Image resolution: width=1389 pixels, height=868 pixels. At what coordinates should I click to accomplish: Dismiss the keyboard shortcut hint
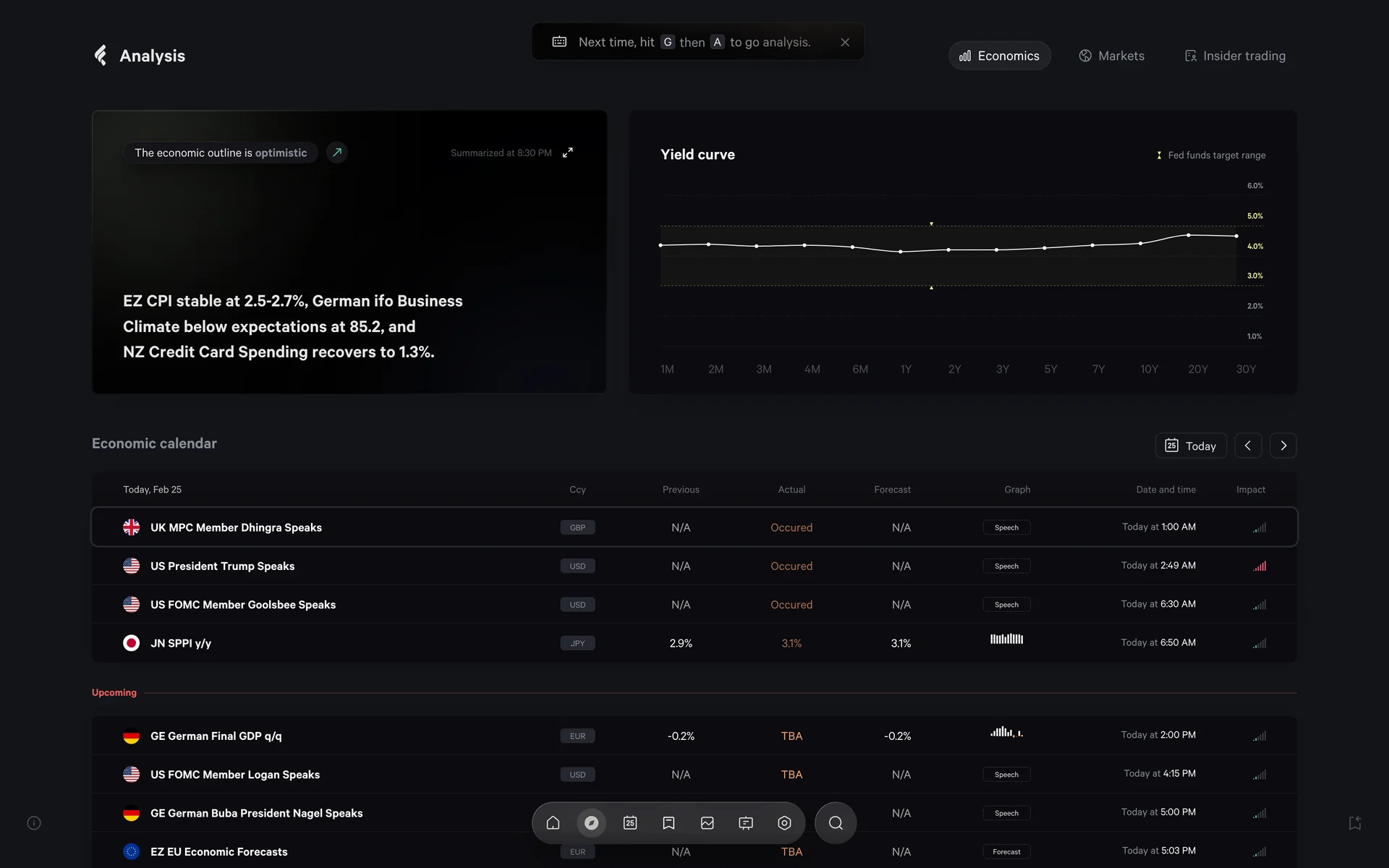(845, 42)
